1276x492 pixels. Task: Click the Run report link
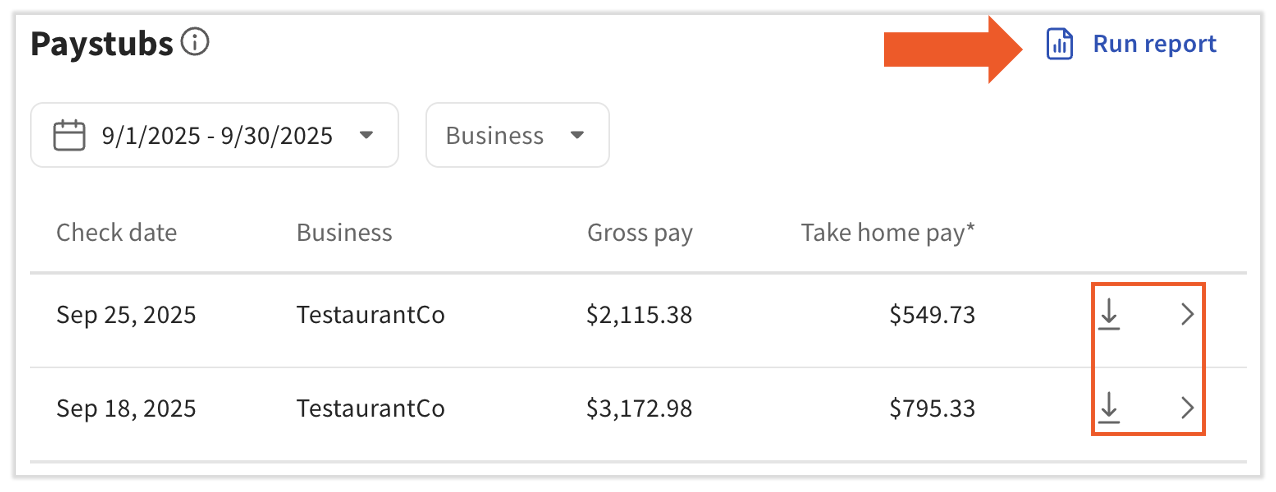click(x=1154, y=44)
